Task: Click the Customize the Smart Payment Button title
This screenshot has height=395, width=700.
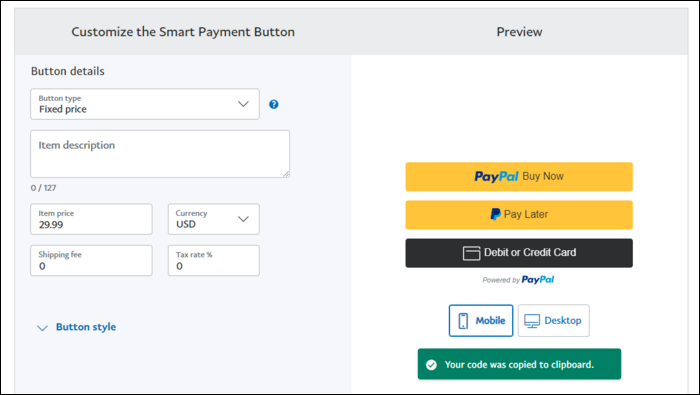Action: [183, 32]
